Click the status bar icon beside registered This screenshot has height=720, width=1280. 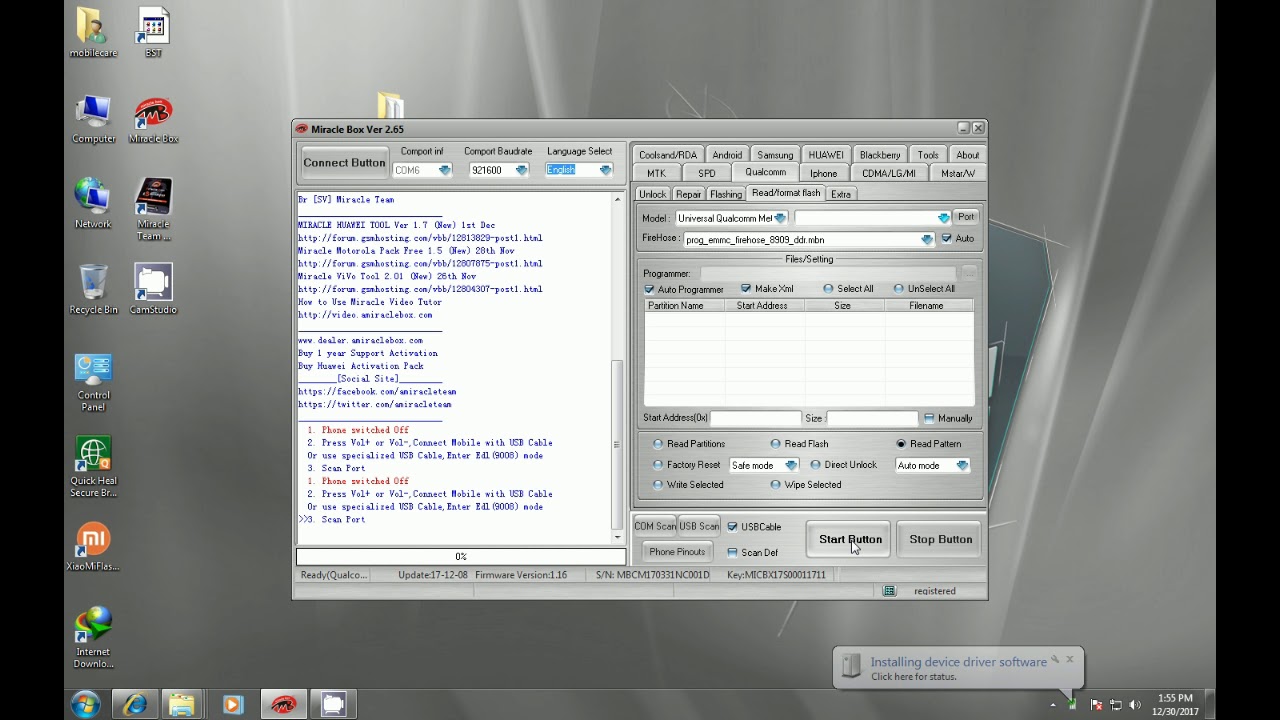pyautogui.click(x=889, y=591)
